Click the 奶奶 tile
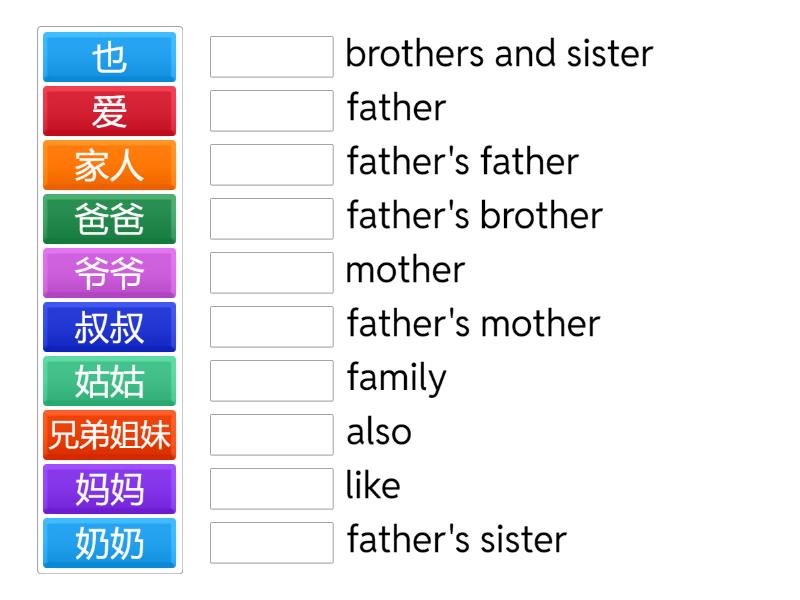The width and height of the screenshot is (800, 600). pos(109,543)
